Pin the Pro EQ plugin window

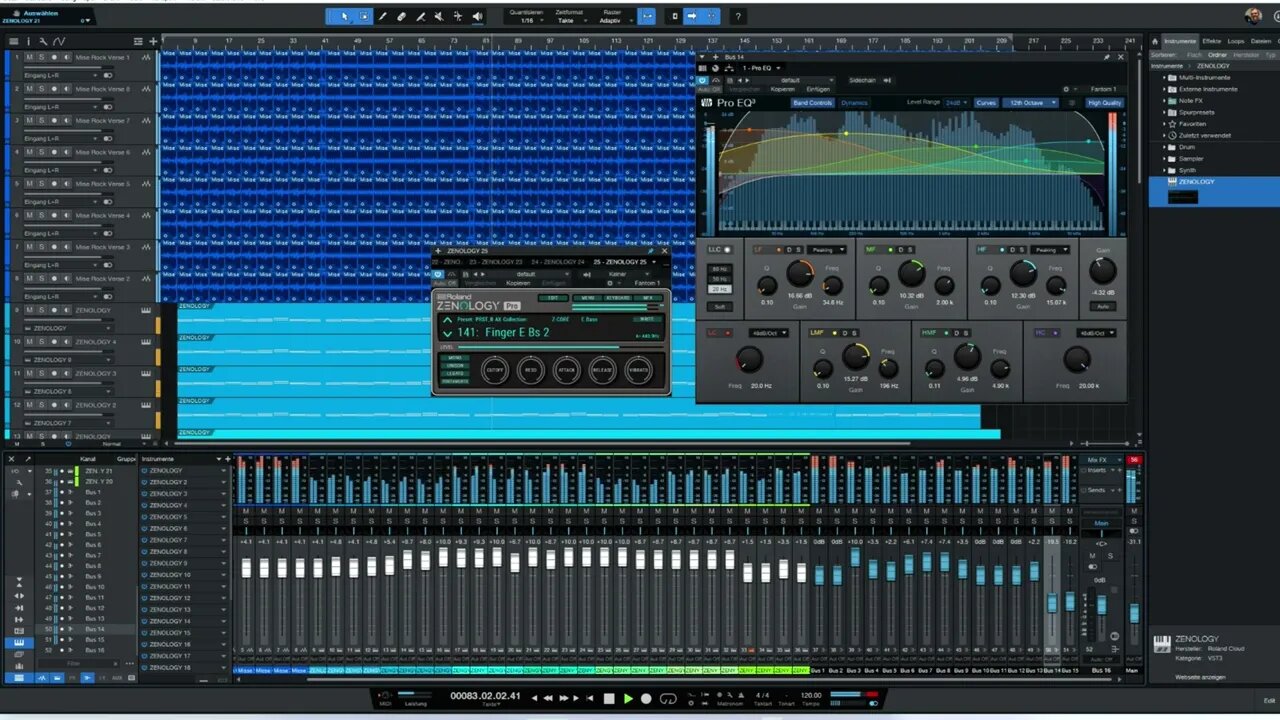point(1106,57)
